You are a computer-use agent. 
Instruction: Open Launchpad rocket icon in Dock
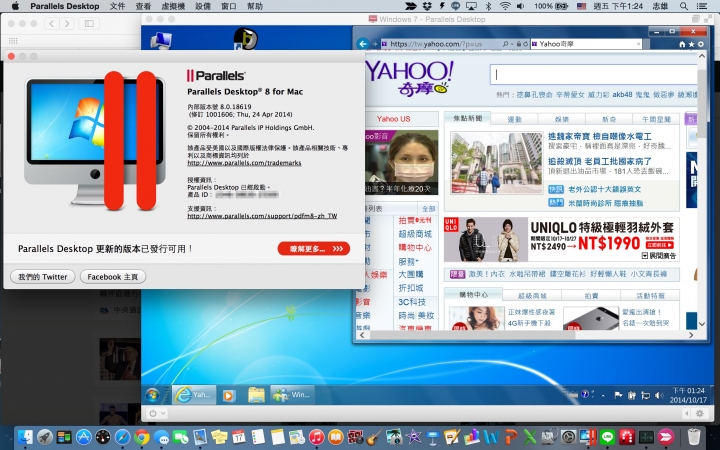click(45, 437)
